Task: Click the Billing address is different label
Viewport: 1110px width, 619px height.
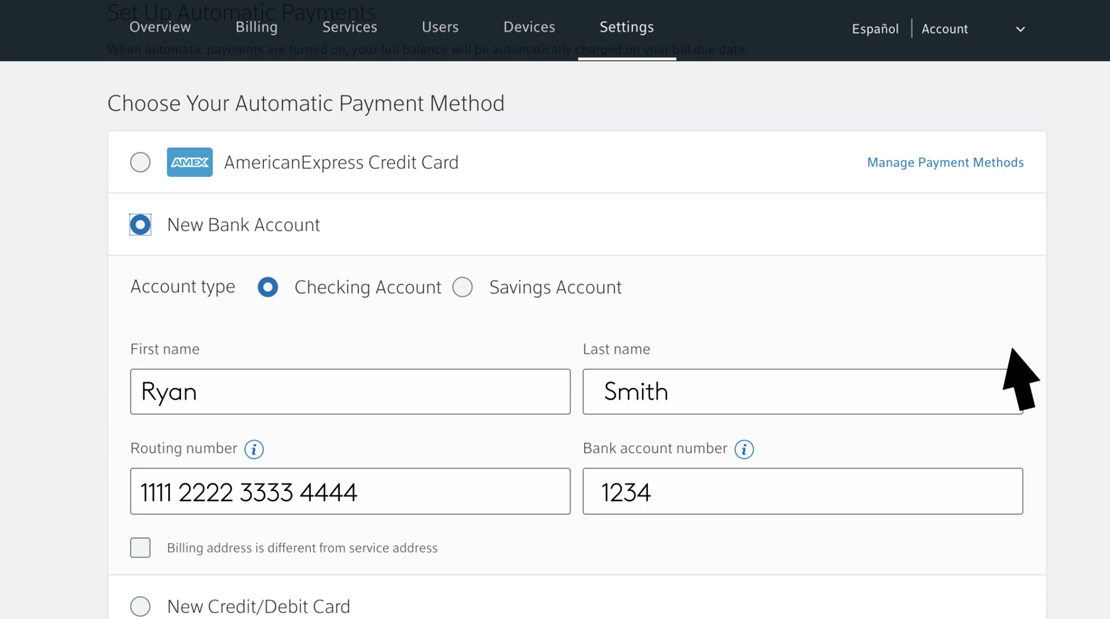Action: click(x=302, y=547)
